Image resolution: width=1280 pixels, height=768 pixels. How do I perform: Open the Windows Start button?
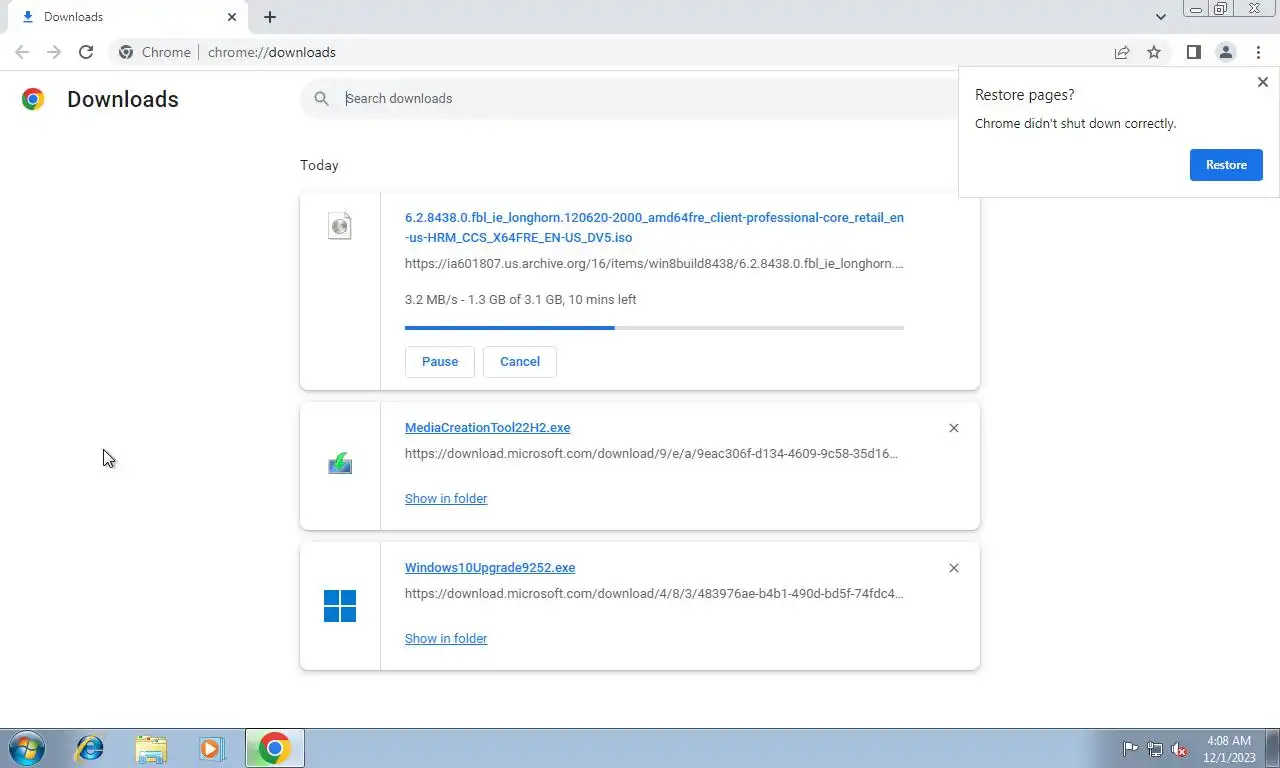coord(27,748)
